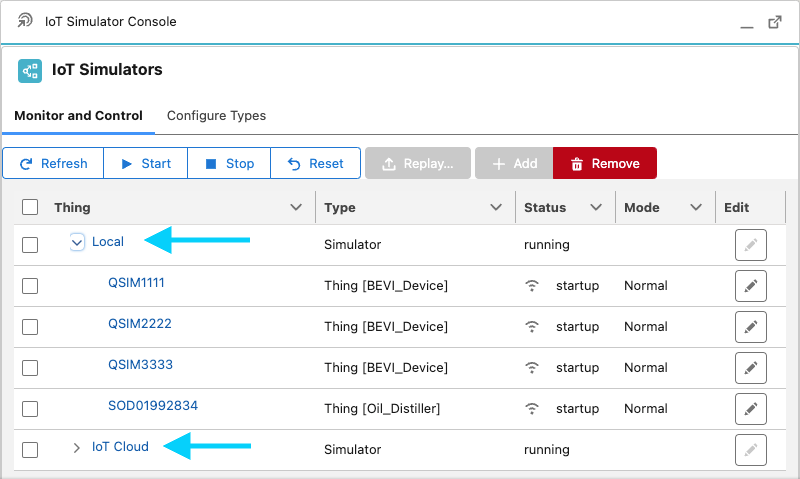Stop the selected simulators
Image resolution: width=800 pixels, height=479 pixels.
pos(229,163)
